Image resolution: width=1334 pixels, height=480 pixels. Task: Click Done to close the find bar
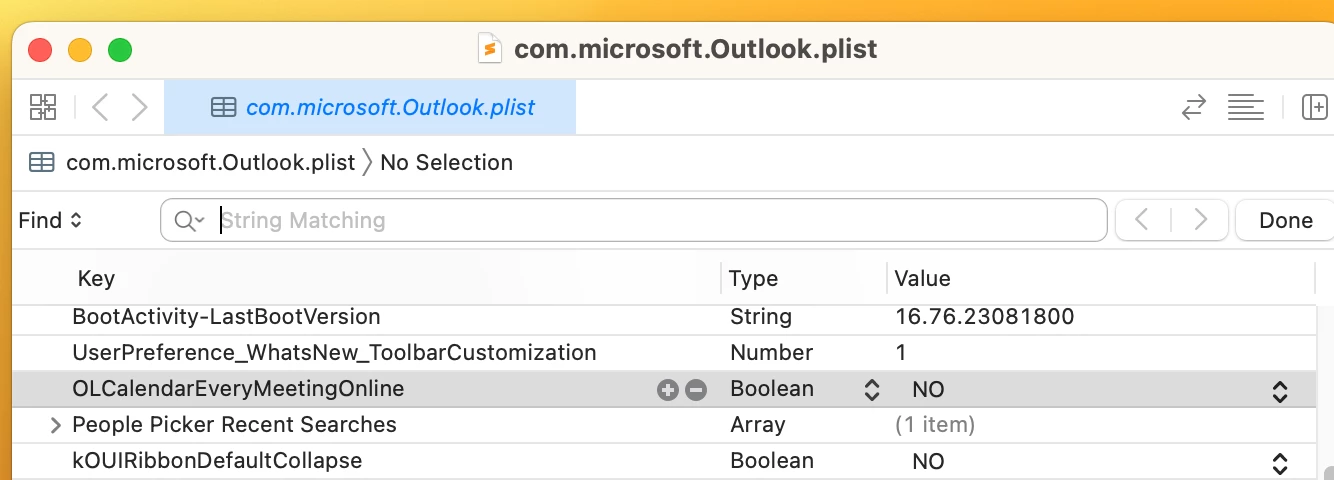coord(1285,220)
